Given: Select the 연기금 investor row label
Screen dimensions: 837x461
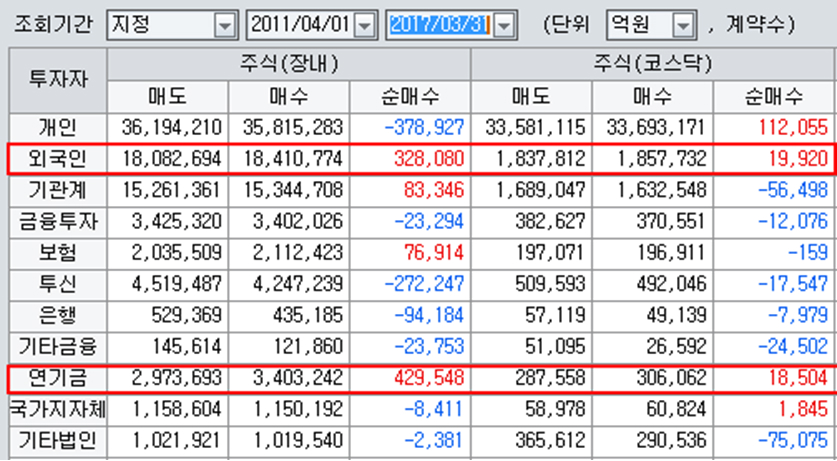Looking at the screenshot, I should pos(56,378).
